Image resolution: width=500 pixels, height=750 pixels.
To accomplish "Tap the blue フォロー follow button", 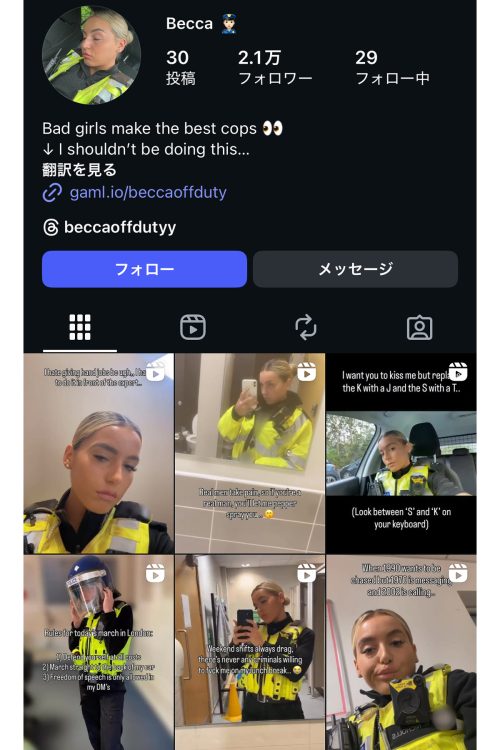I will (x=144, y=269).
